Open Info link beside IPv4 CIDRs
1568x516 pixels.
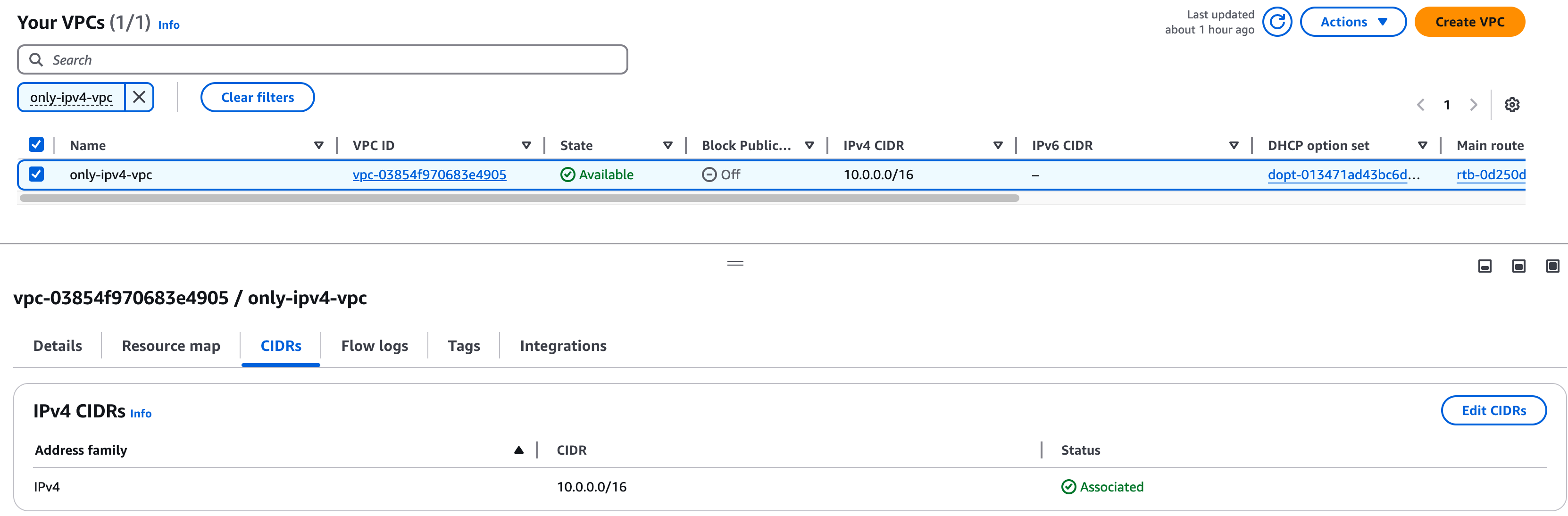pos(141,414)
